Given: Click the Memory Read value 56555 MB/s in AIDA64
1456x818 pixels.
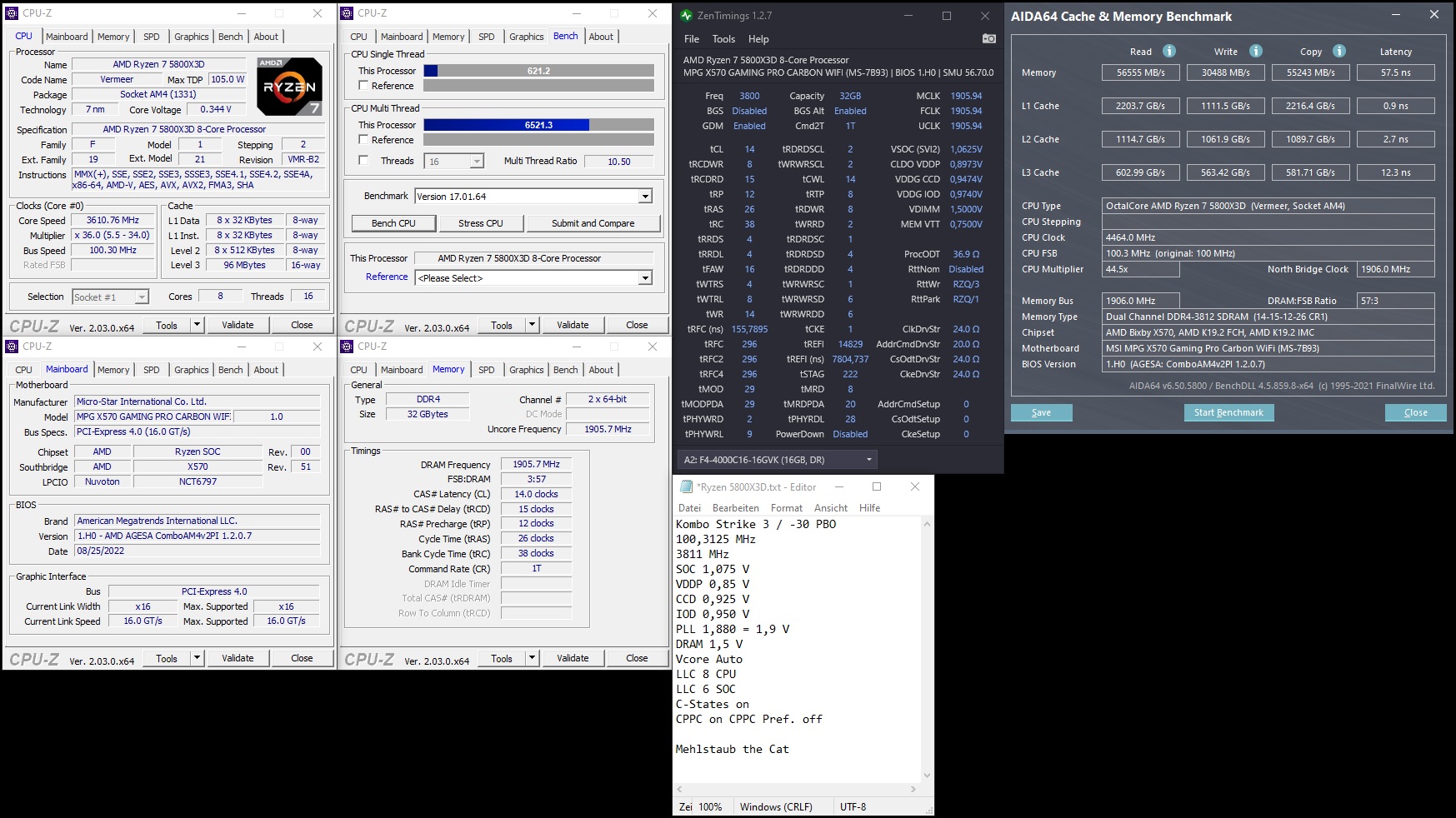Looking at the screenshot, I should (x=1141, y=72).
